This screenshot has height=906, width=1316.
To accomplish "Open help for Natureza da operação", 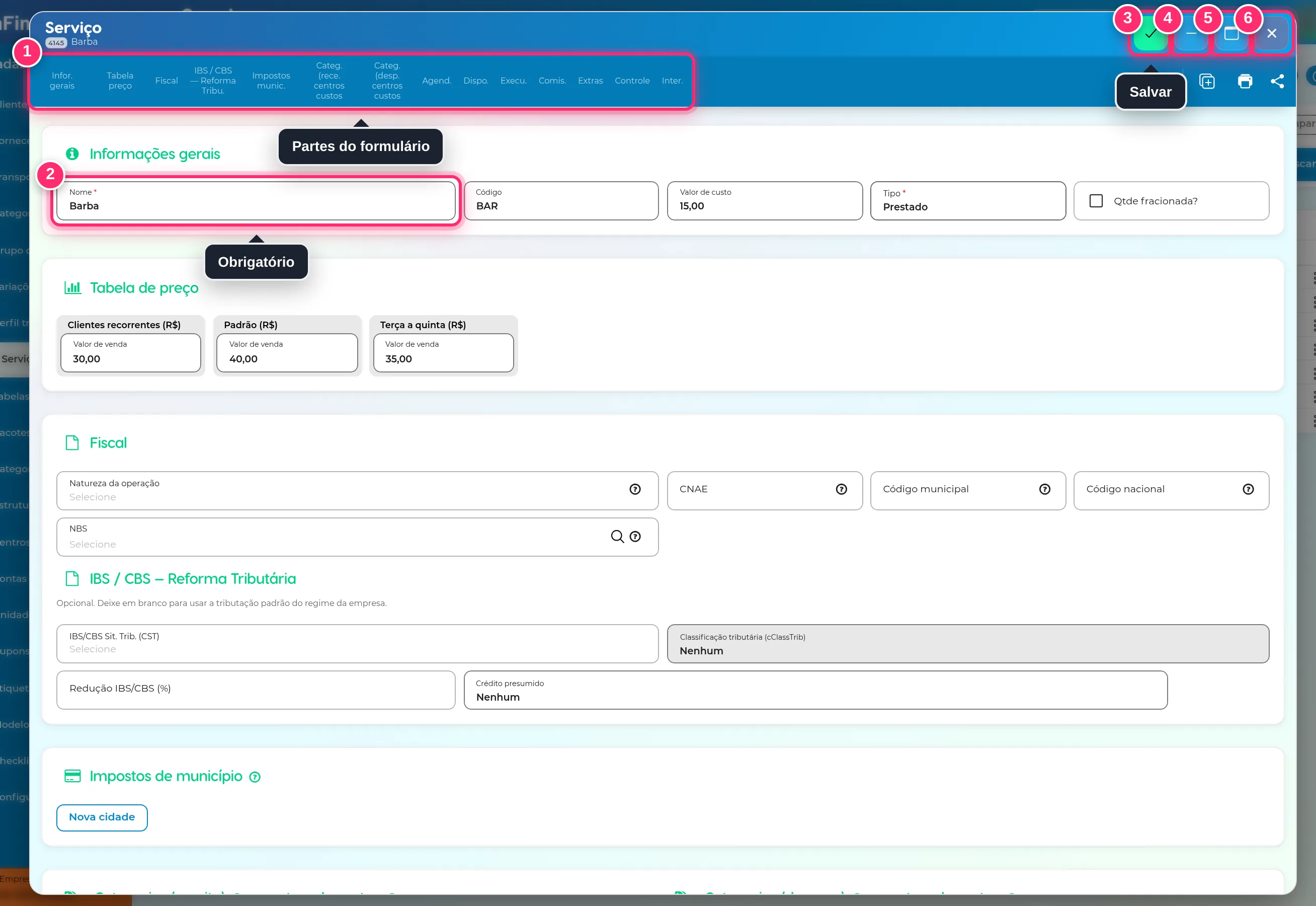I will [x=635, y=489].
